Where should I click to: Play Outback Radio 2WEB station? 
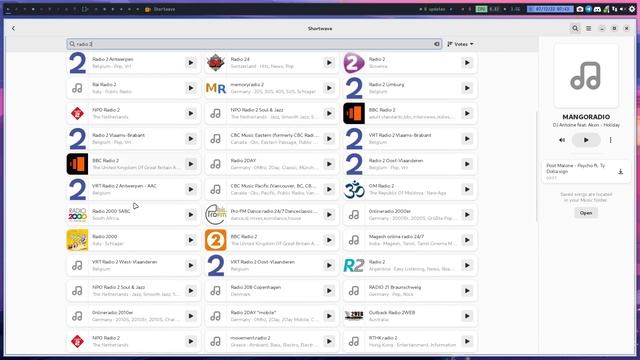pos(467,316)
